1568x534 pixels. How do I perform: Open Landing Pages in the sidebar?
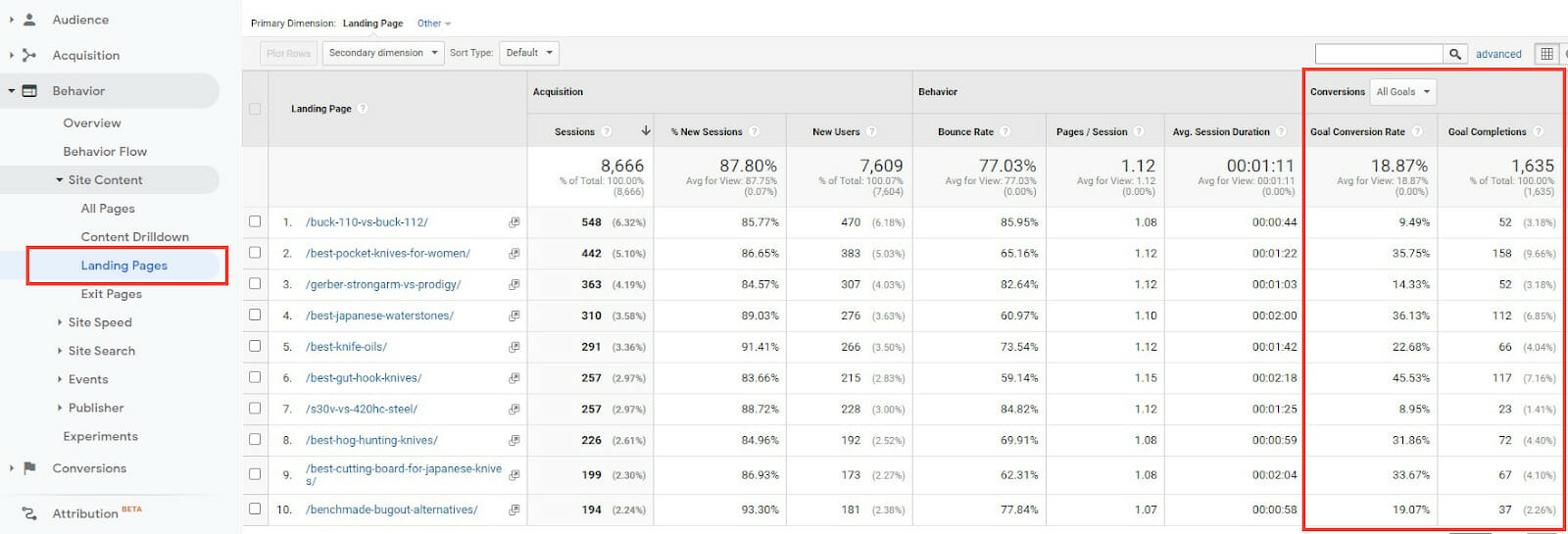[x=124, y=266]
